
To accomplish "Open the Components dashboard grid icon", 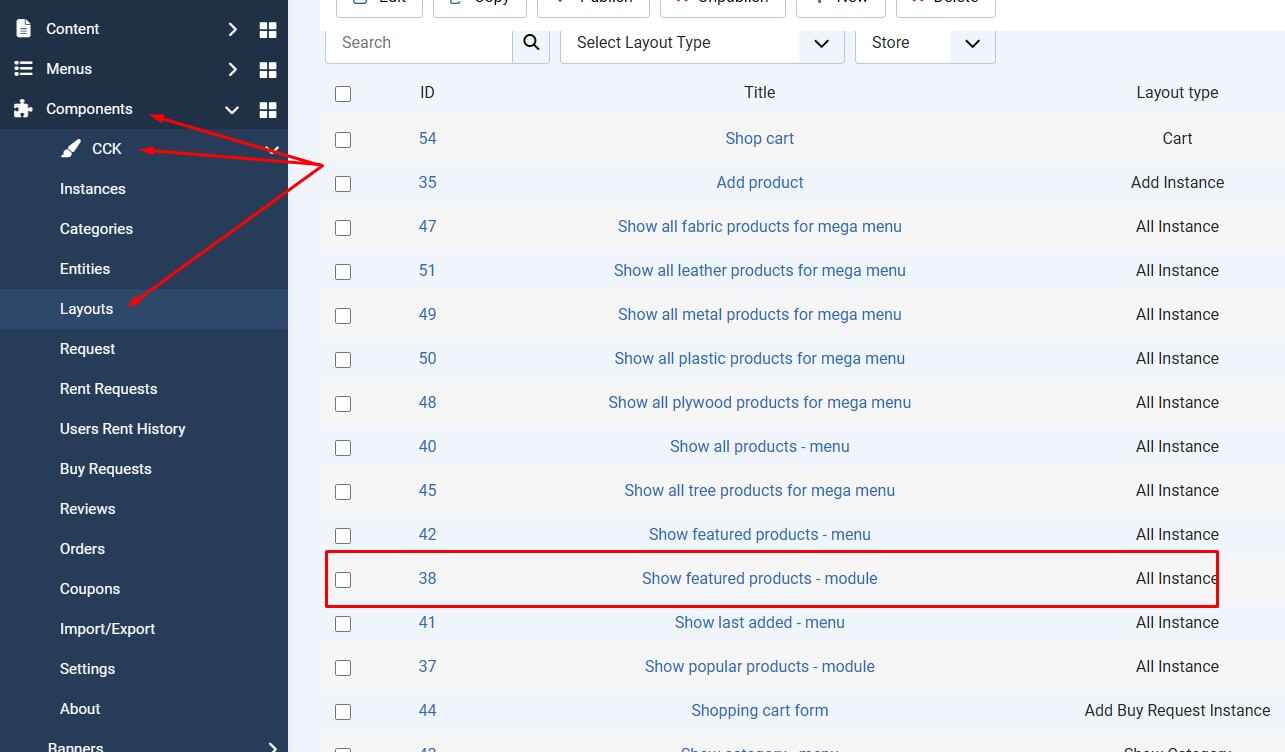I will [x=268, y=110].
